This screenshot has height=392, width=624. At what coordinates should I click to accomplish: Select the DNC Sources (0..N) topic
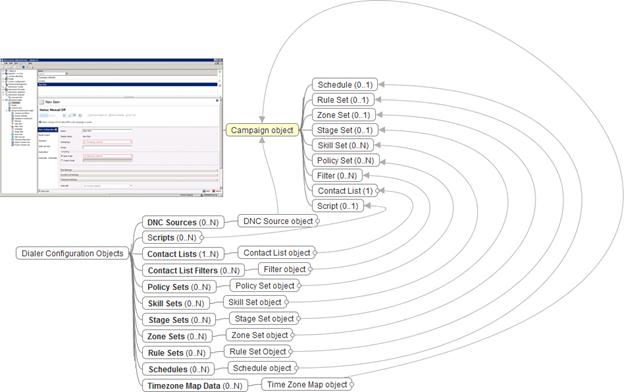point(183,222)
